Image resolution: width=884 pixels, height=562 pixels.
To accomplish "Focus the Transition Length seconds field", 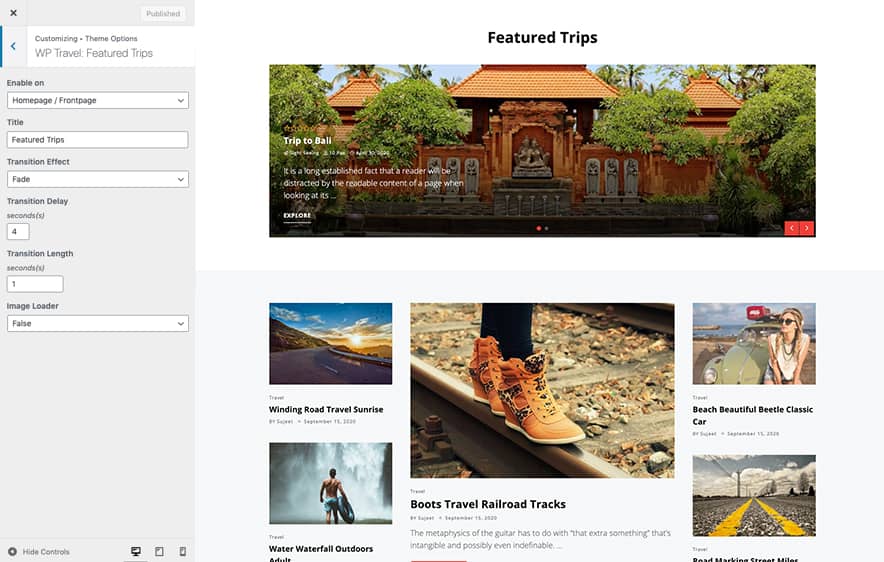I will pos(35,284).
